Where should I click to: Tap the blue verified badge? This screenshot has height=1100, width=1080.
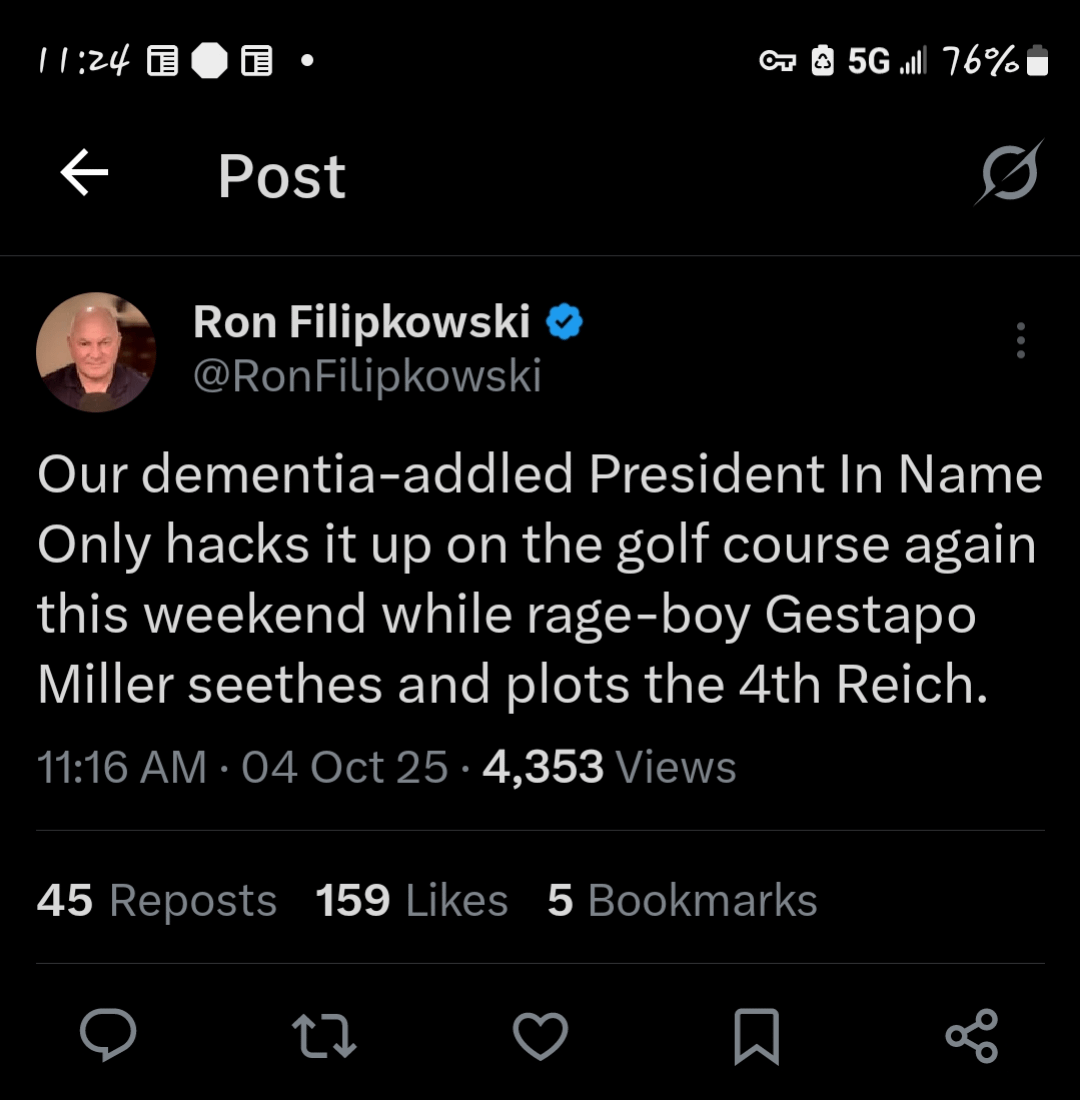(x=565, y=323)
